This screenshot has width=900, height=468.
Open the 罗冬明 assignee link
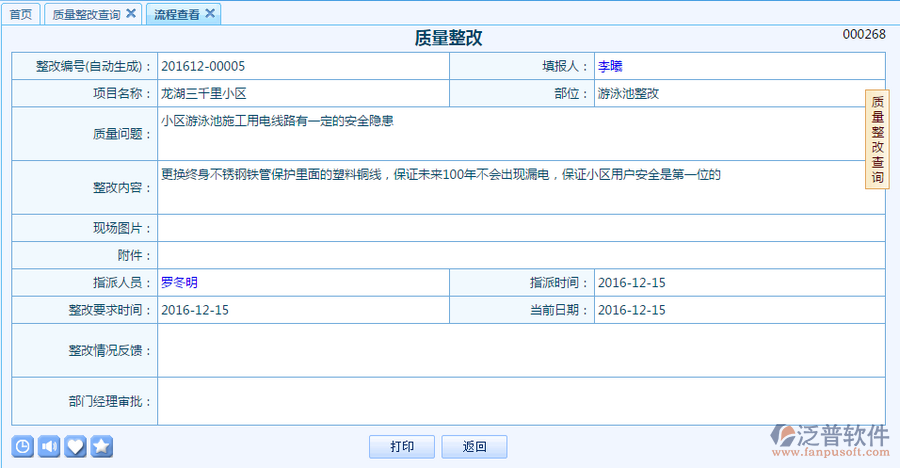coord(179,283)
